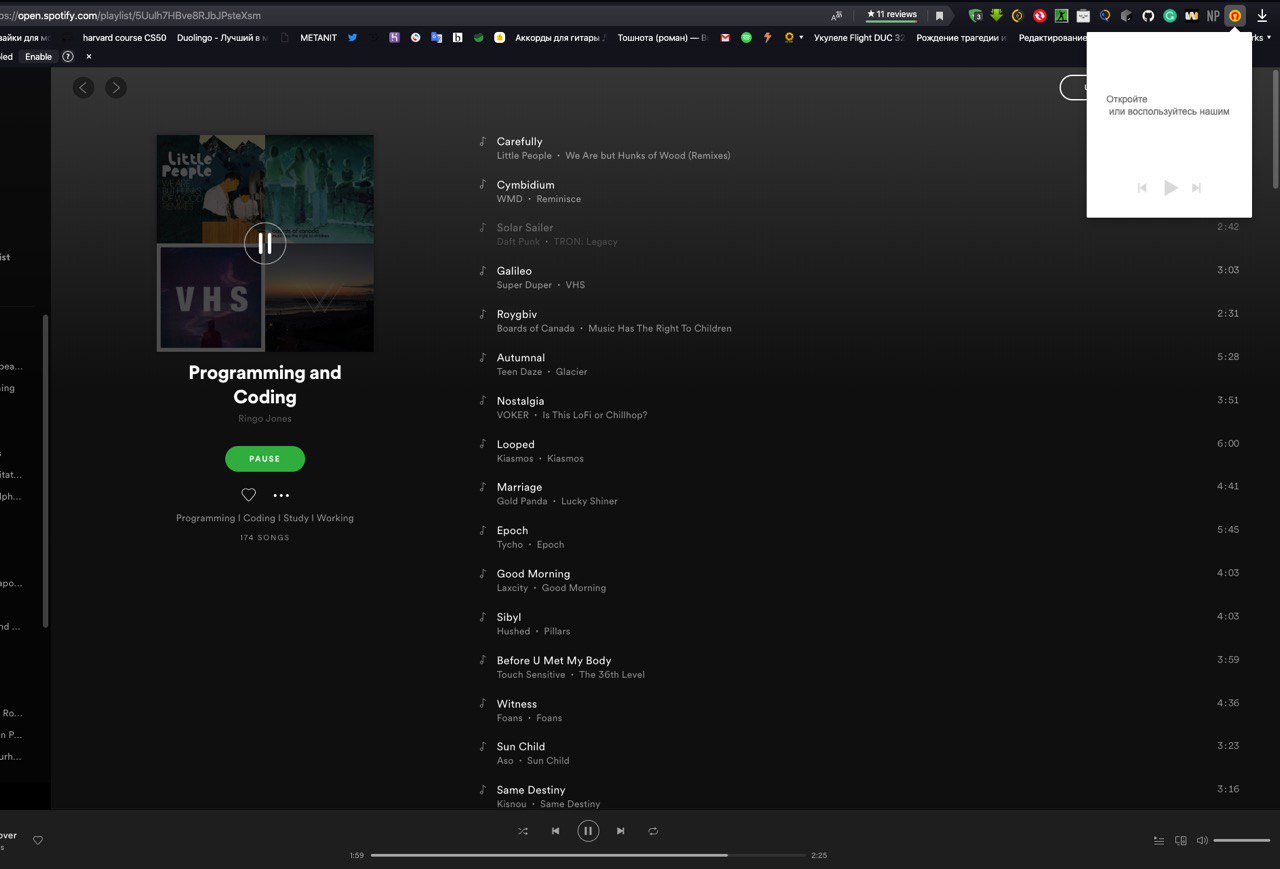Open the play queue icon
Image resolution: width=1280 pixels, height=869 pixels.
[1159, 841]
